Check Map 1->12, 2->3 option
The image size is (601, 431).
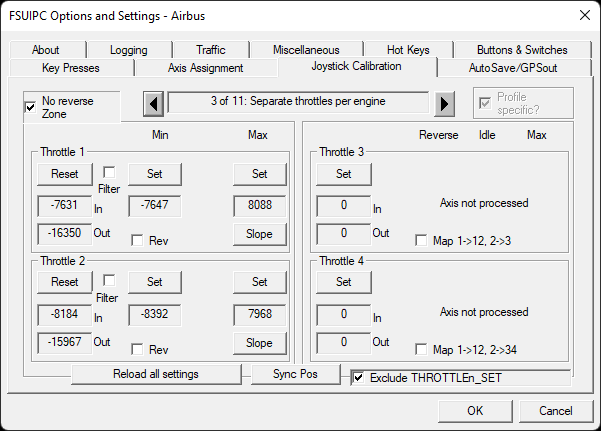[421, 240]
